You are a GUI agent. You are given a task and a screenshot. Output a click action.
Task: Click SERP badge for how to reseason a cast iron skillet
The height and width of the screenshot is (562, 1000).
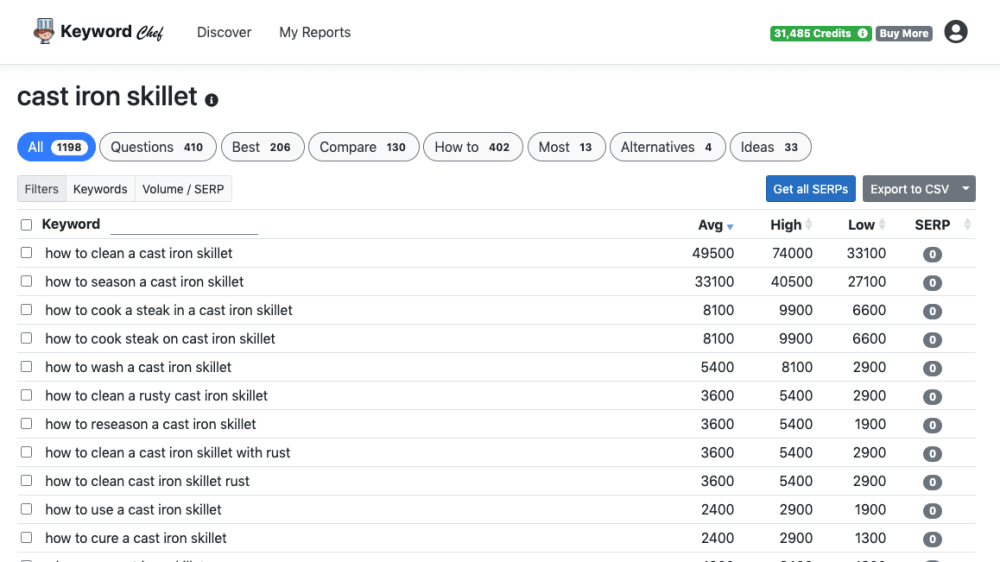pyautogui.click(x=932, y=425)
